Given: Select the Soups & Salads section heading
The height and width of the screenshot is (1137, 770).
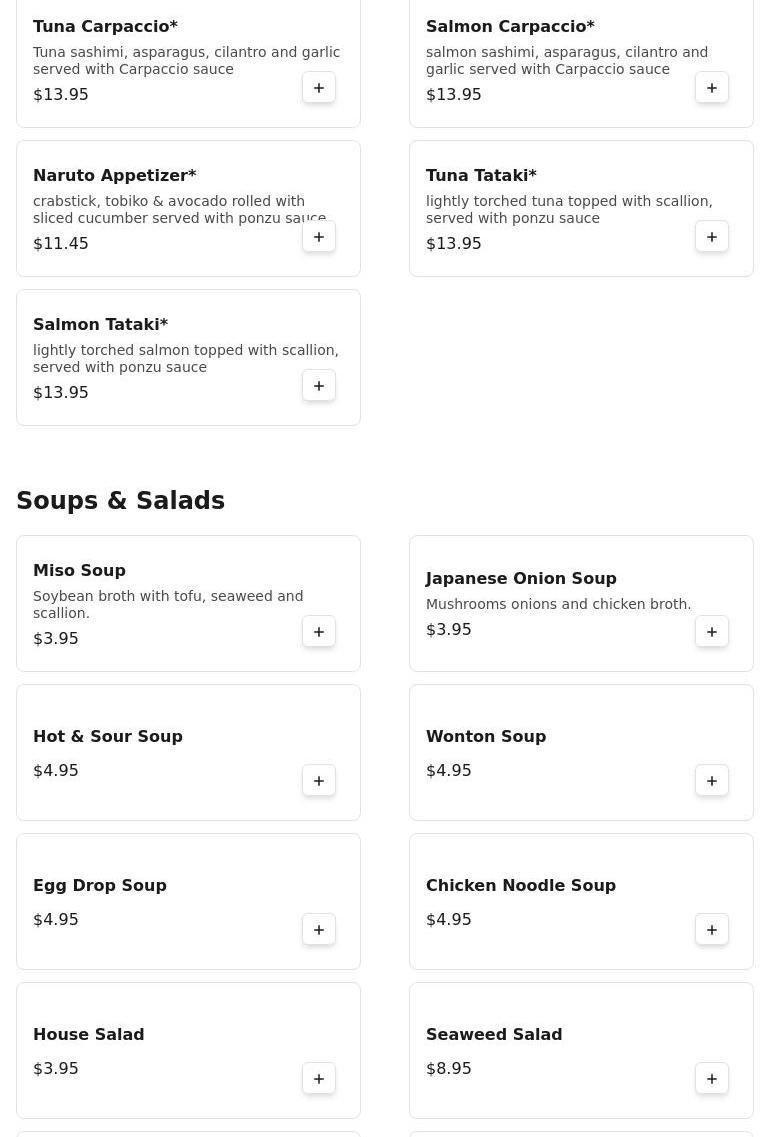Looking at the screenshot, I should click(120, 500).
